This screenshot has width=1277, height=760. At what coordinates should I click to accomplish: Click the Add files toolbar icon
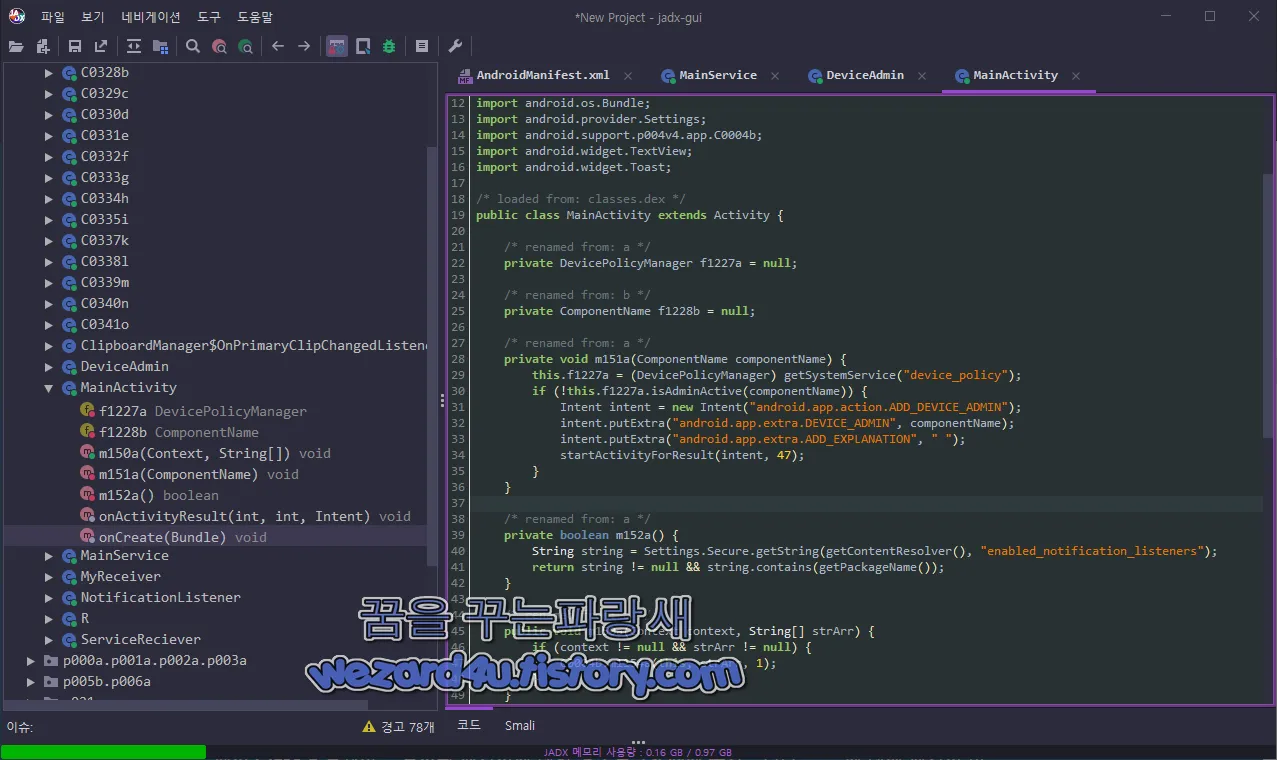click(42, 46)
